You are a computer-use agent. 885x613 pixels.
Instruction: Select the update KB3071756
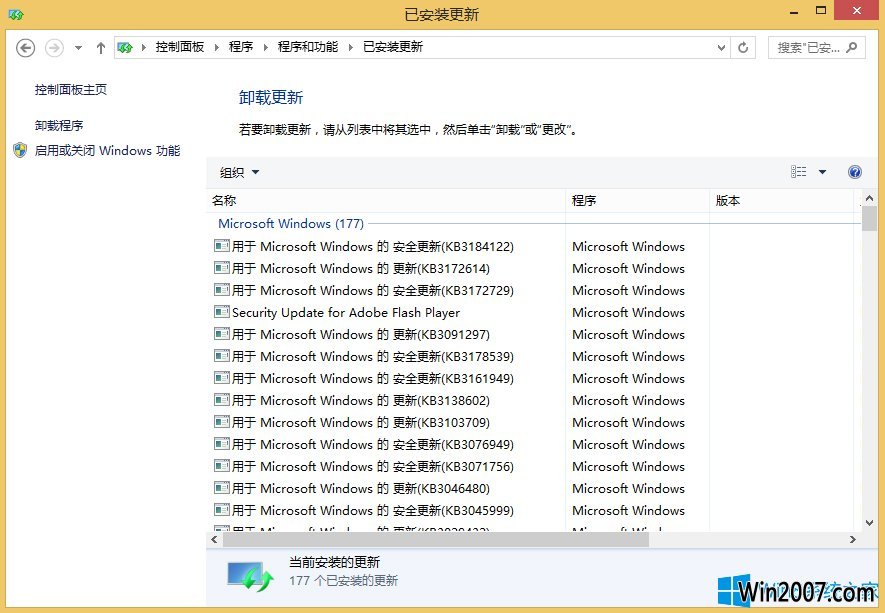click(364, 467)
